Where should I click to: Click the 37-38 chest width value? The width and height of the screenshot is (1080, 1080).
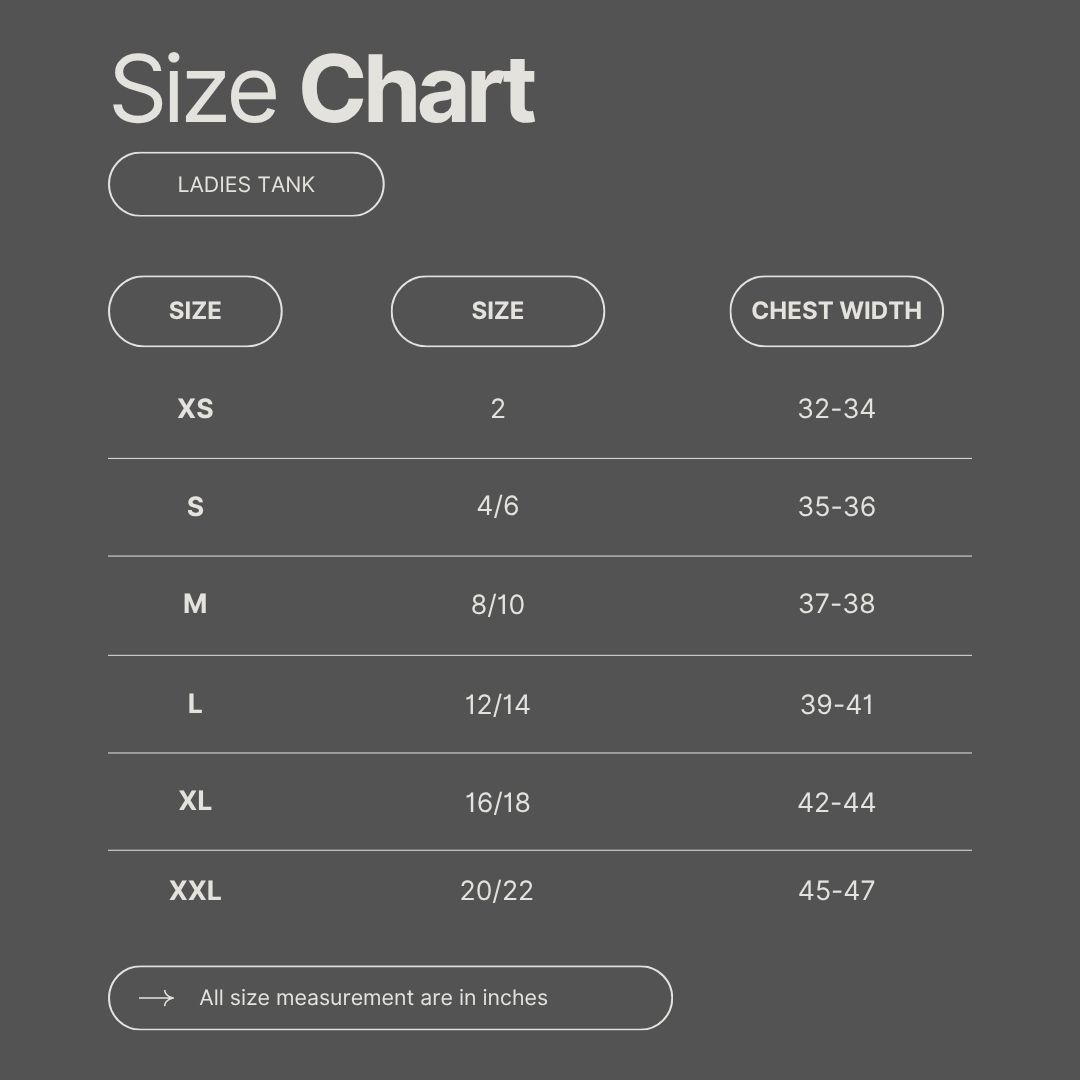point(836,604)
